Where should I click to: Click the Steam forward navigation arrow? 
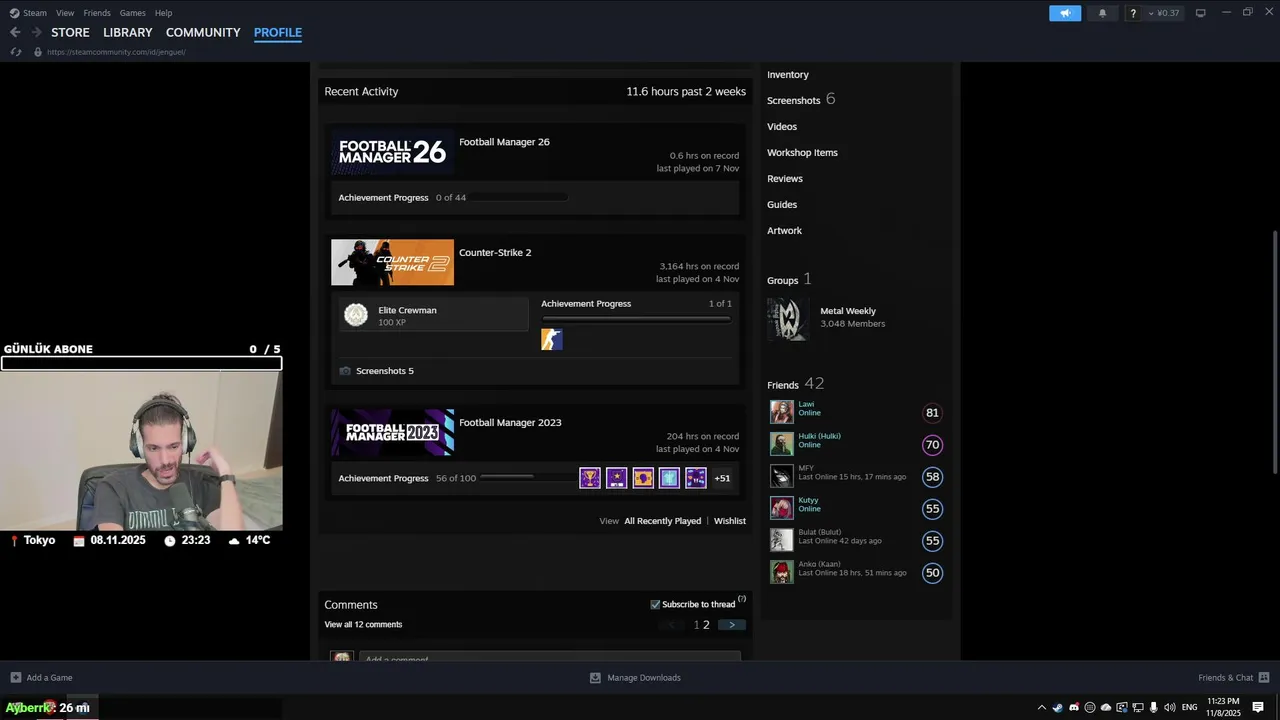coord(37,32)
